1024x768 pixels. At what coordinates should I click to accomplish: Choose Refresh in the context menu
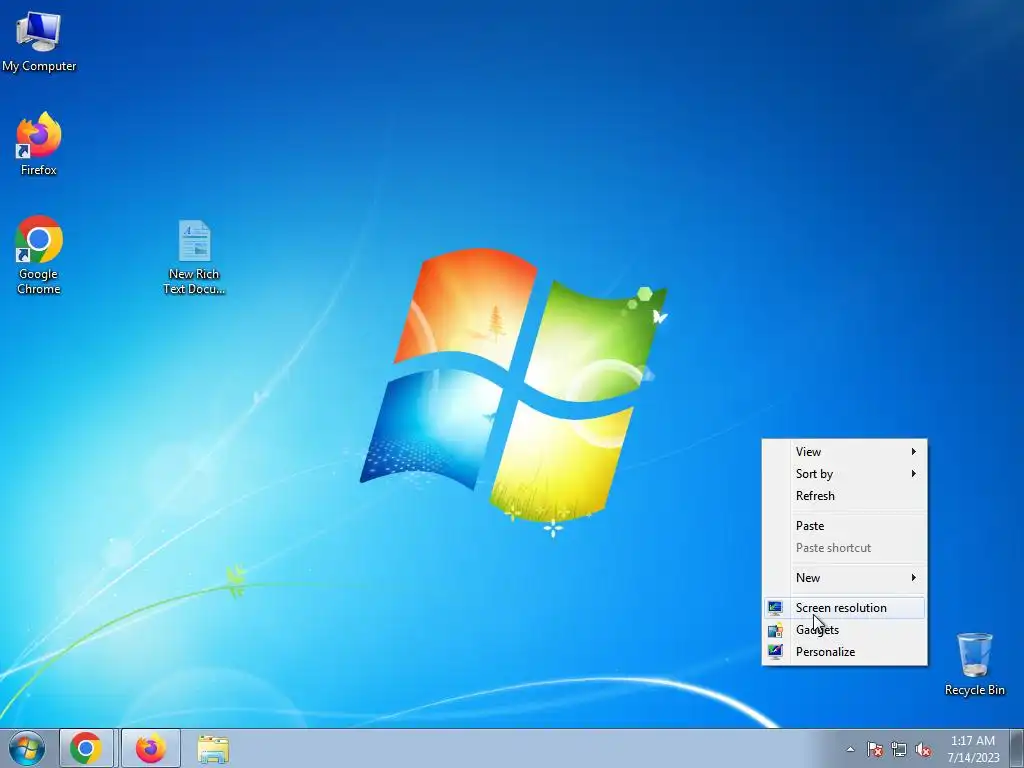click(844, 496)
